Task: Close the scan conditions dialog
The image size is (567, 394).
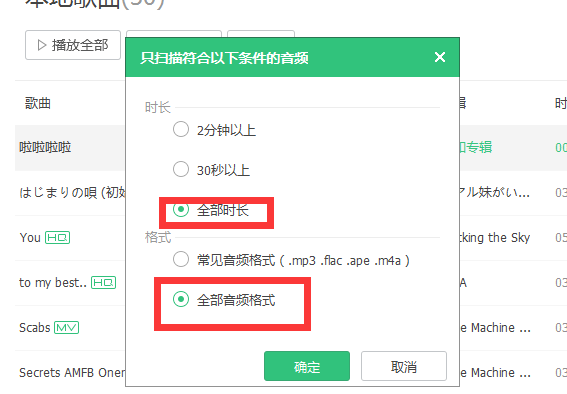Action: tap(440, 57)
